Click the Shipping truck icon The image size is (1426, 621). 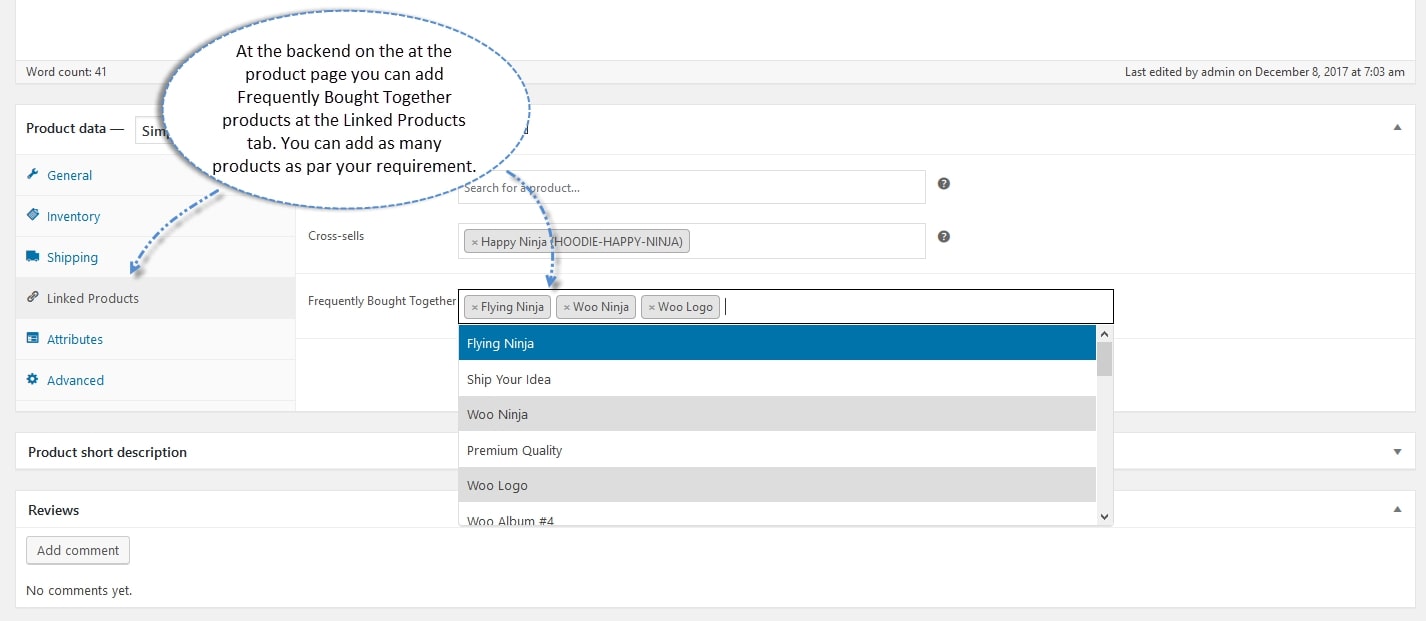[33, 257]
